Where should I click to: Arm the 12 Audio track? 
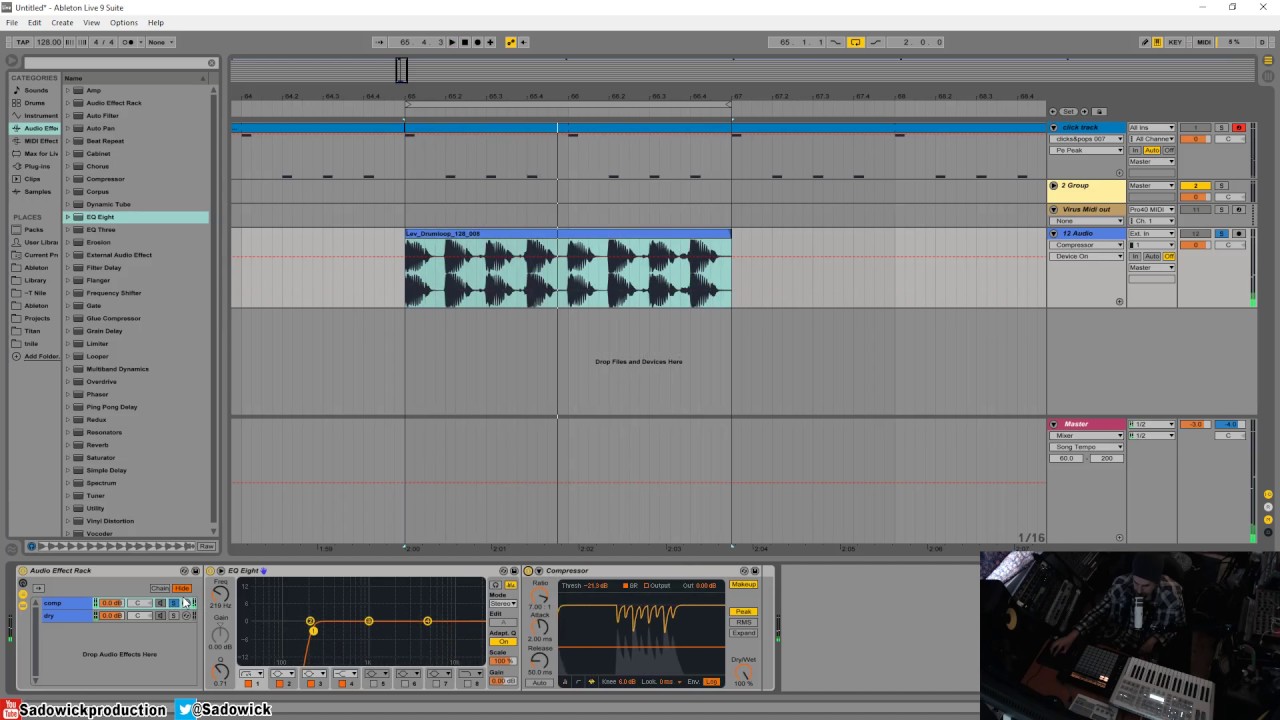pyautogui.click(x=1239, y=233)
